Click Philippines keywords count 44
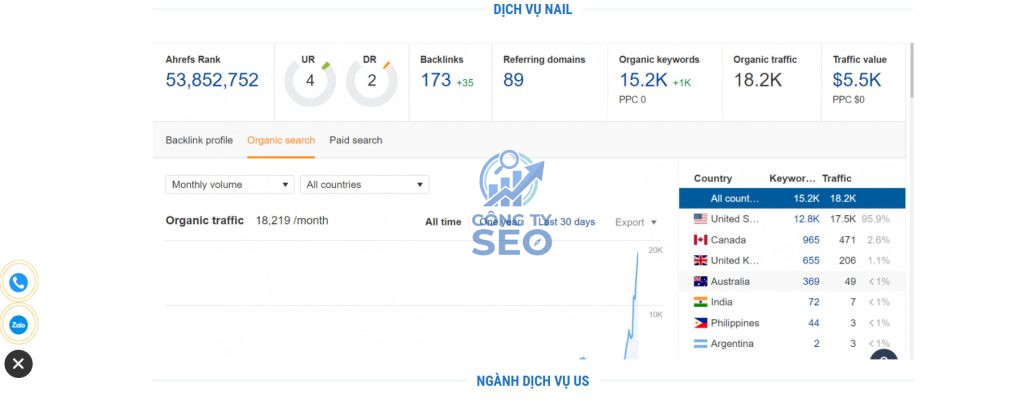The height and width of the screenshot is (414, 1024). [x=814, y=323]
